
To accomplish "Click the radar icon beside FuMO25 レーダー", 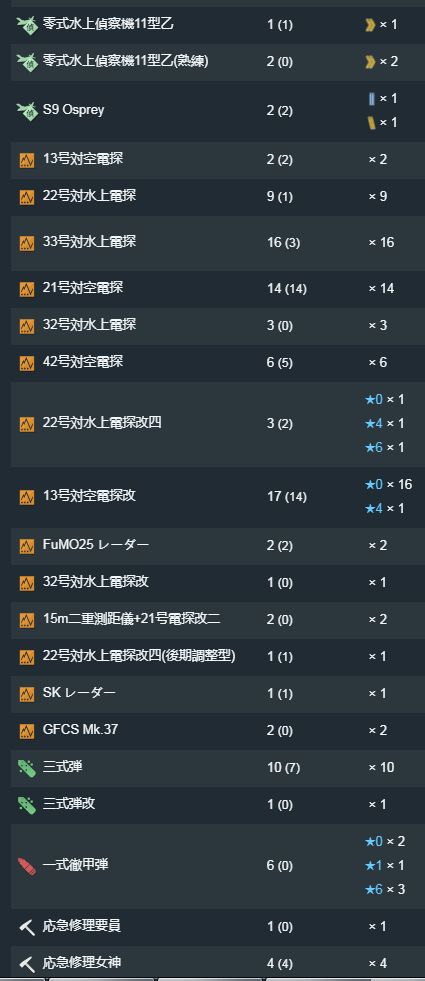I will click(27, 546).
